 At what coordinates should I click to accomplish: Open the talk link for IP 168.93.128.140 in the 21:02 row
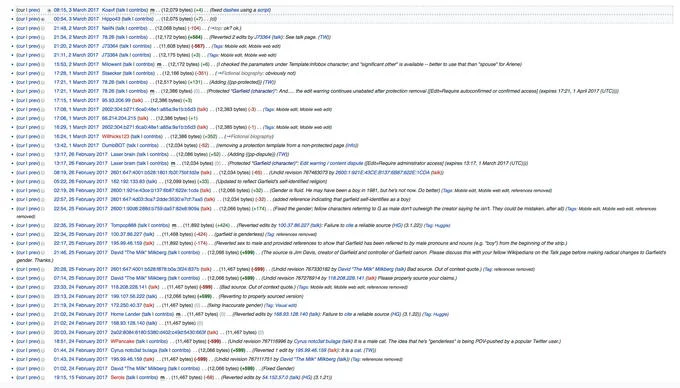pos(151,323)
